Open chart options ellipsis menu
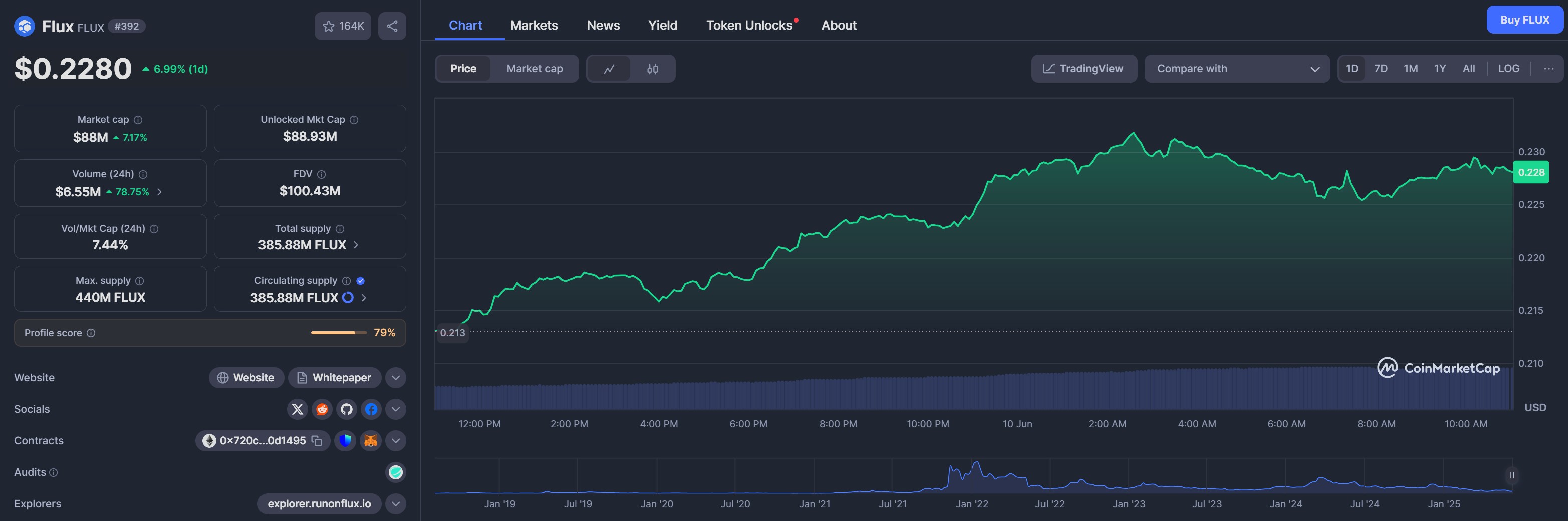Viewport: 1568px width, 521px height. (1548, 69)
